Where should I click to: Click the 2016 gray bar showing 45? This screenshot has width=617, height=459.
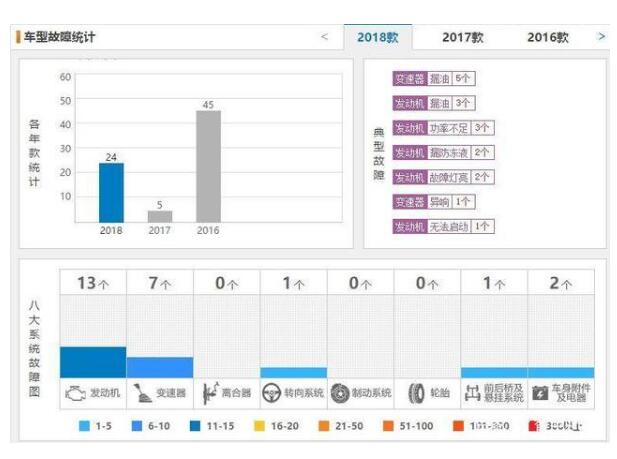click(x=208, y=167)
